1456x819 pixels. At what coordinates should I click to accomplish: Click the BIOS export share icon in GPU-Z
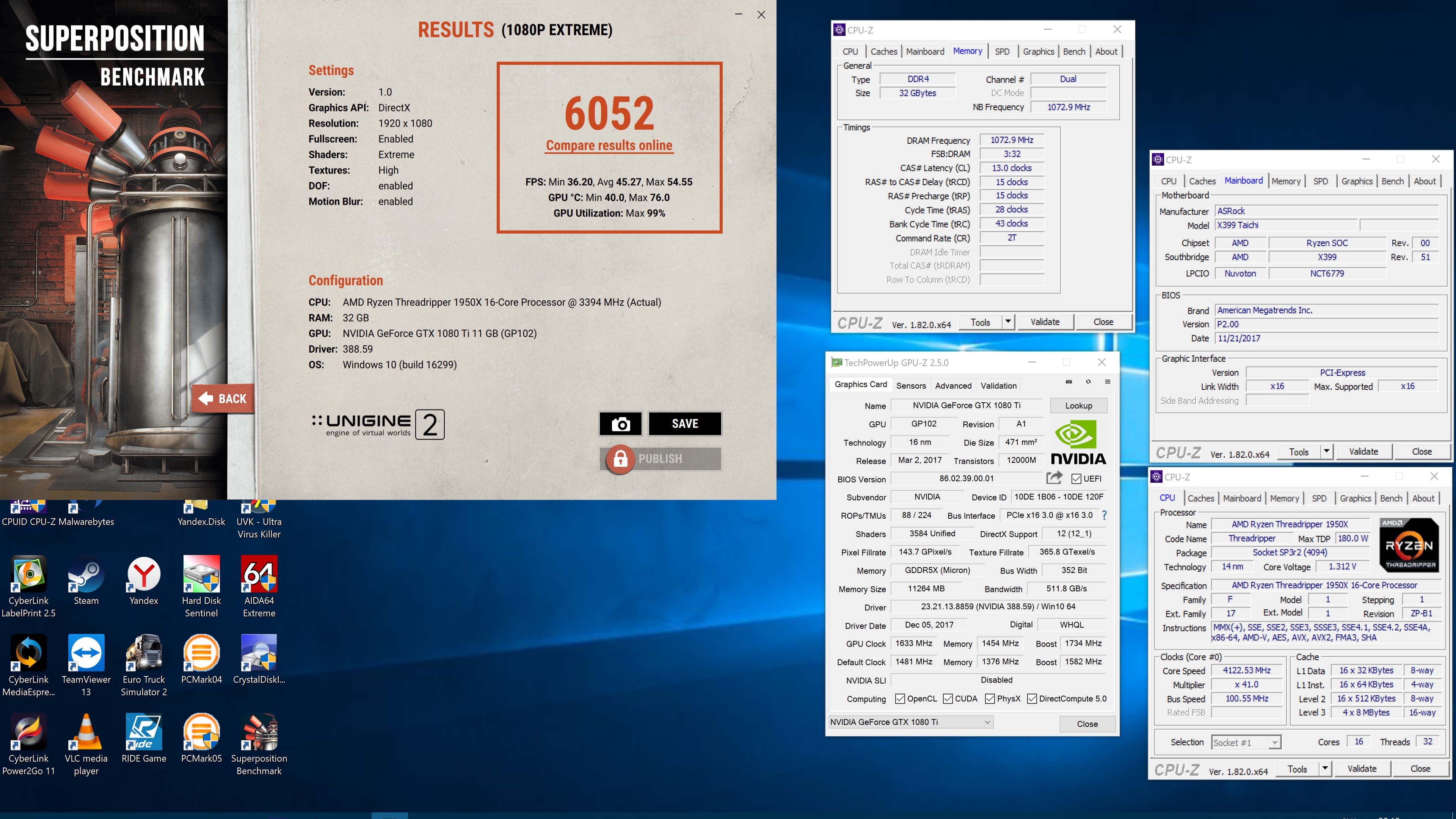(1054, 478)
